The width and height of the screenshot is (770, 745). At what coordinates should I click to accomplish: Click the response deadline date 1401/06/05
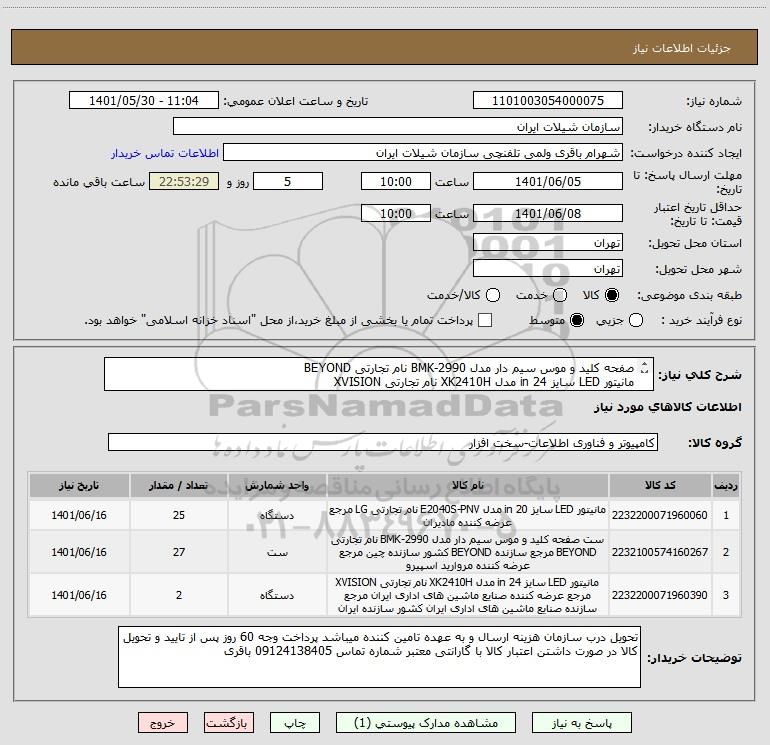tap(548, 181)
